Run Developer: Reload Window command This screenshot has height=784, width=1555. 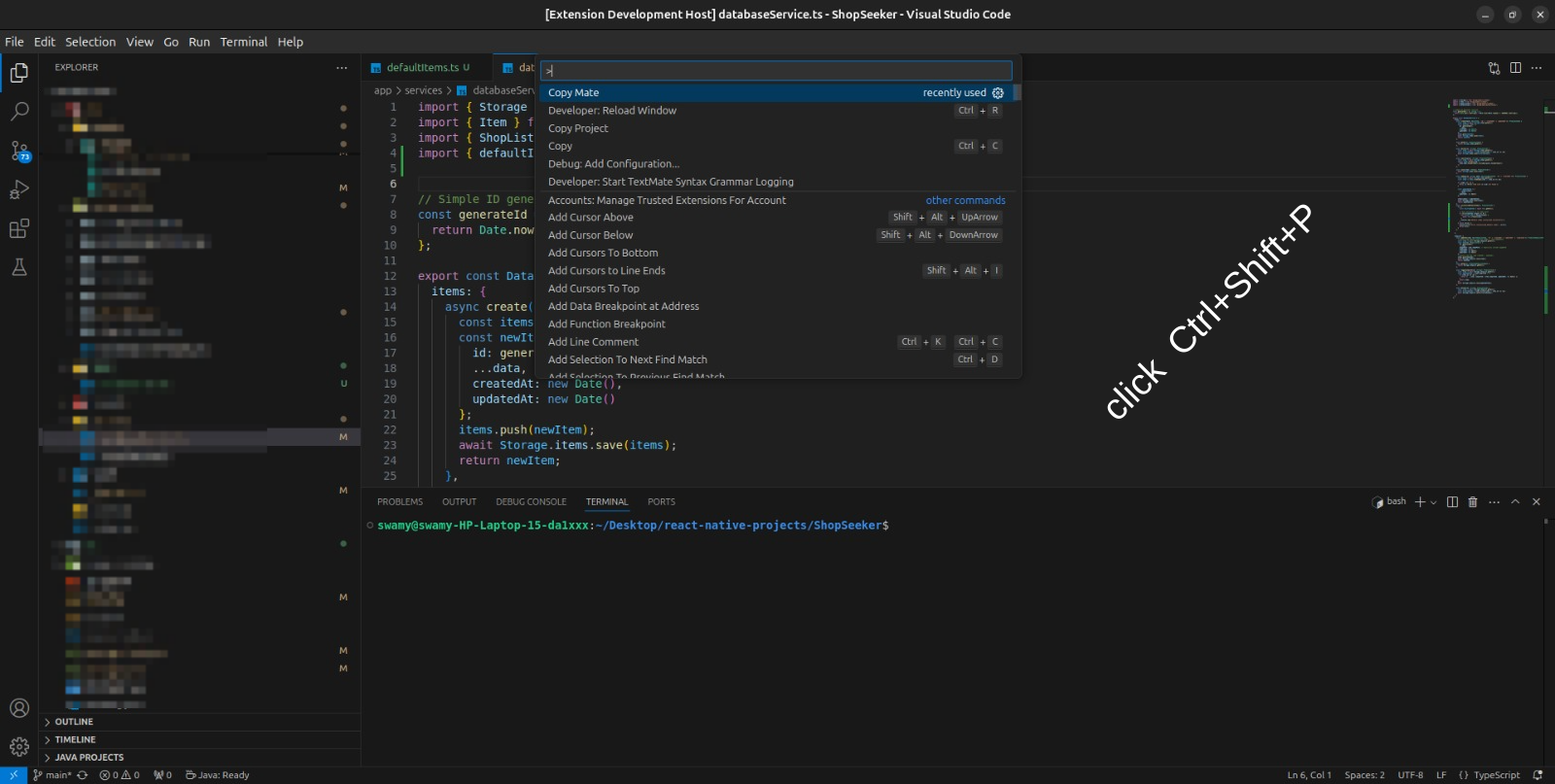(776, 111)
